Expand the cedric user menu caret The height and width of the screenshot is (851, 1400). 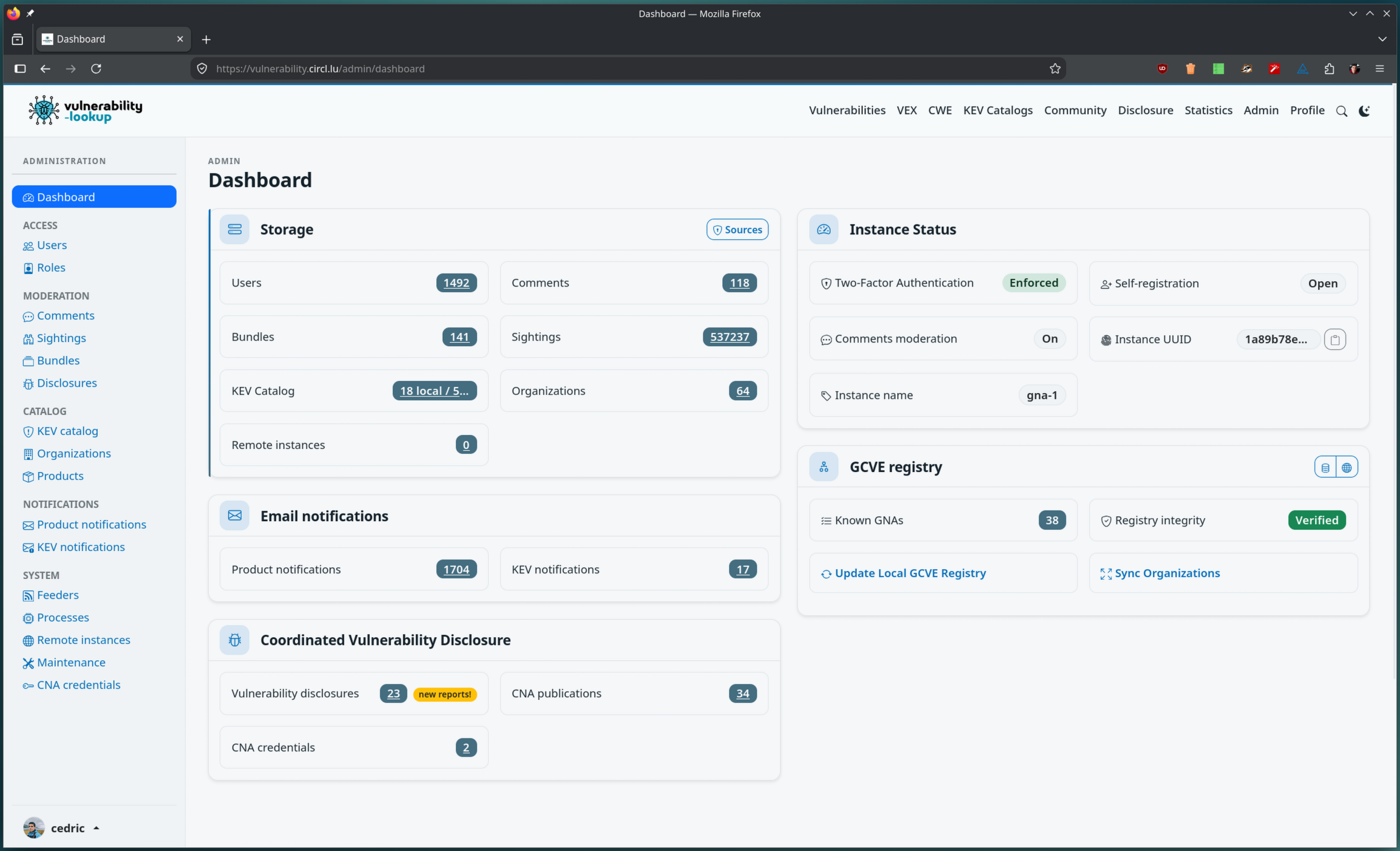click(96, 828)
